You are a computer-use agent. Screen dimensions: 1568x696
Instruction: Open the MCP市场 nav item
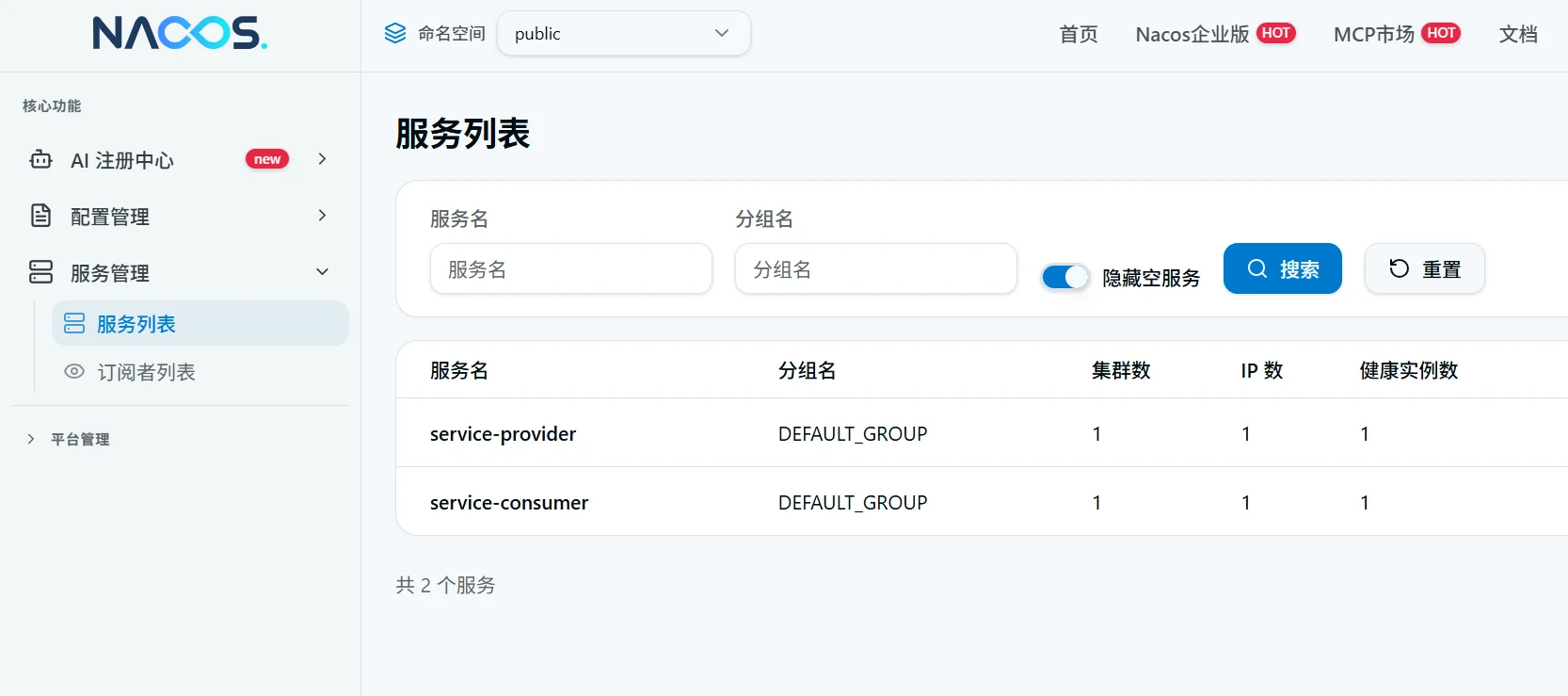tap(1374, 34)
